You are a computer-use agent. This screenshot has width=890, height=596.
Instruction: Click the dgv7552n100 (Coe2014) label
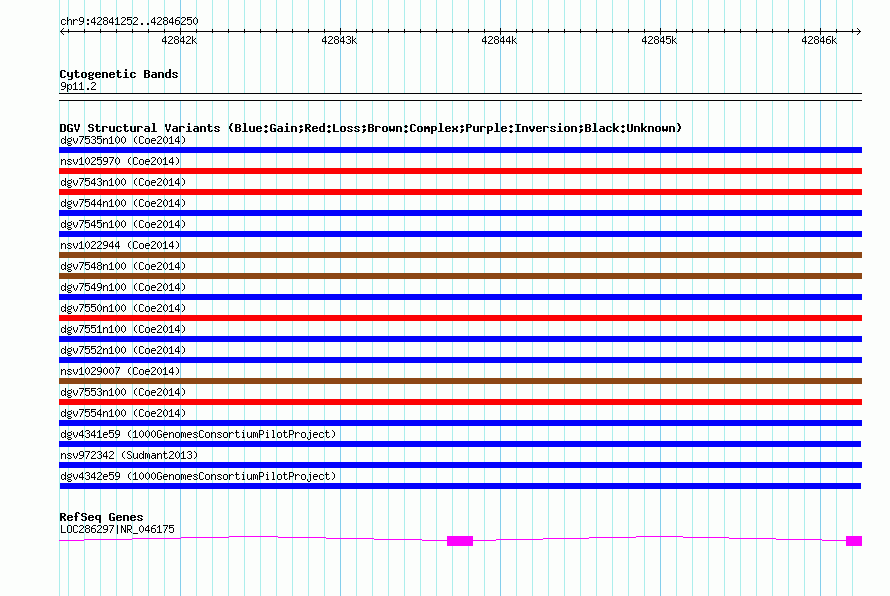pos(123,350)
